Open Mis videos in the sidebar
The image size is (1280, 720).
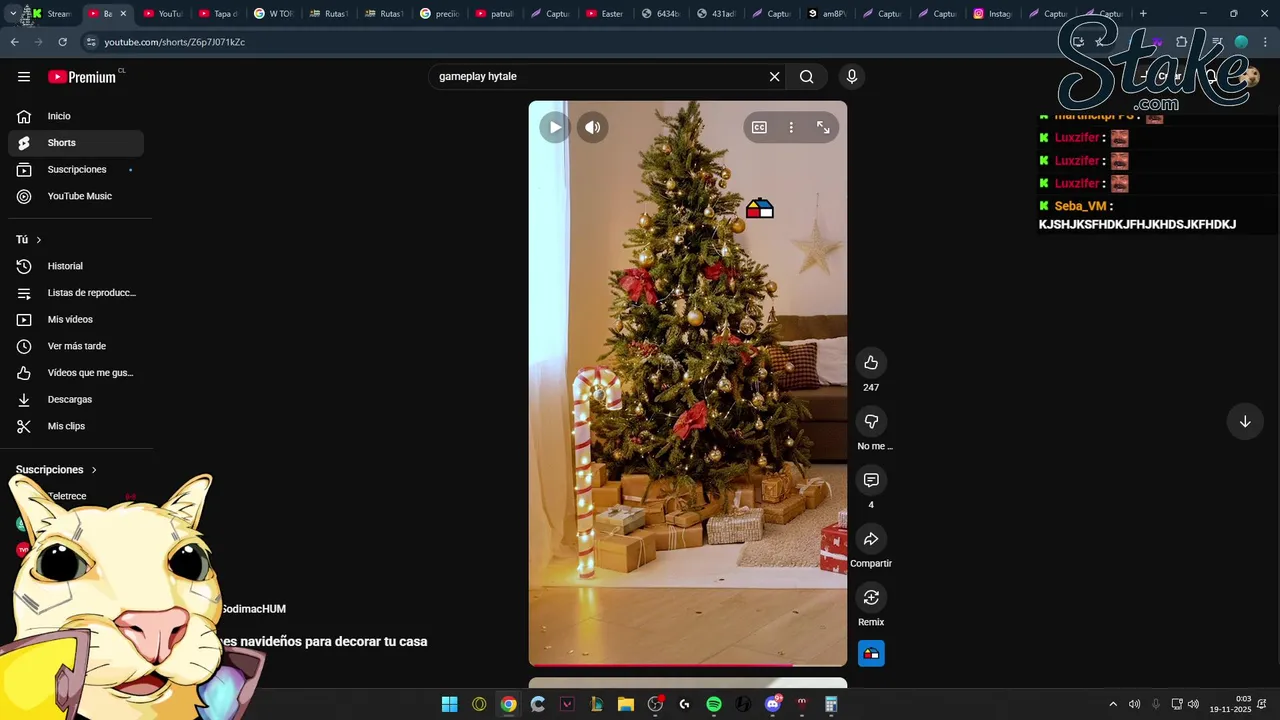76,320
